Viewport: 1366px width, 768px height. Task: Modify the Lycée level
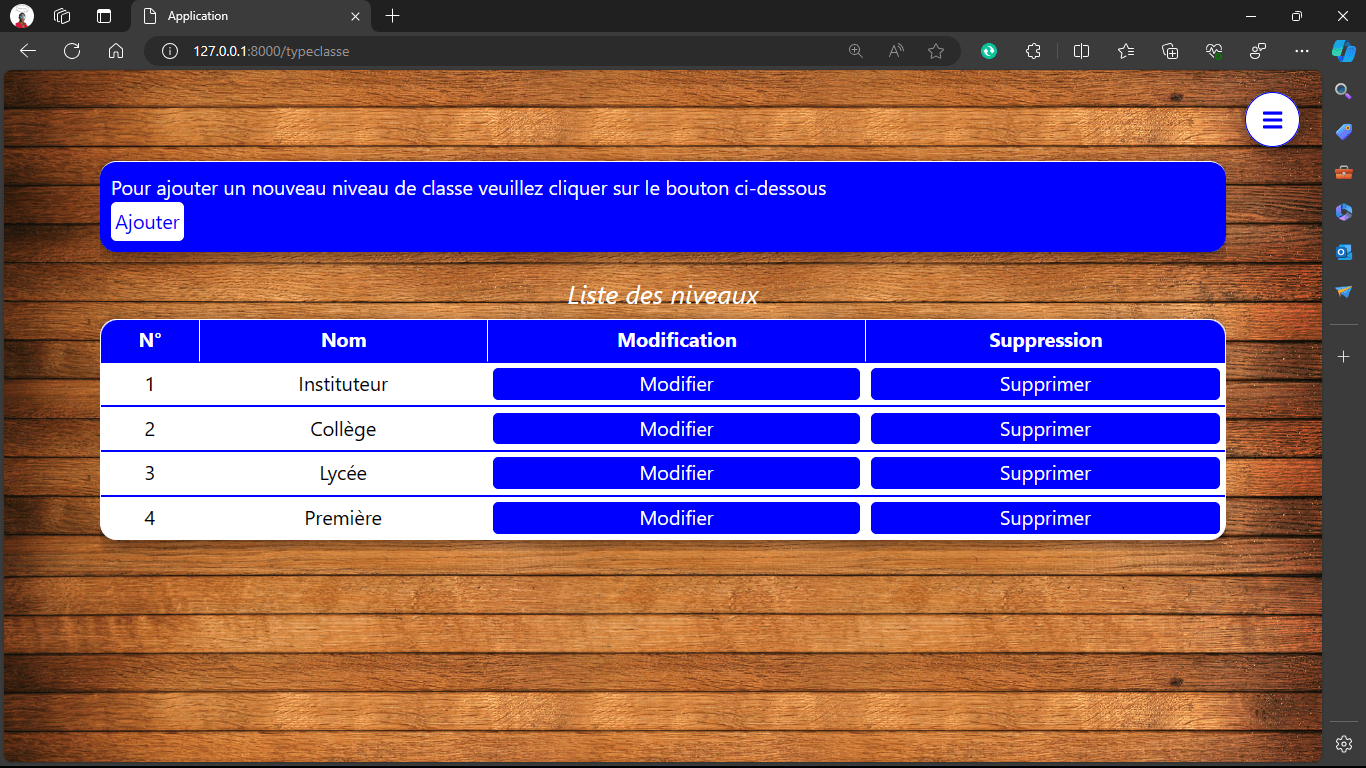(x=676, y=473)
